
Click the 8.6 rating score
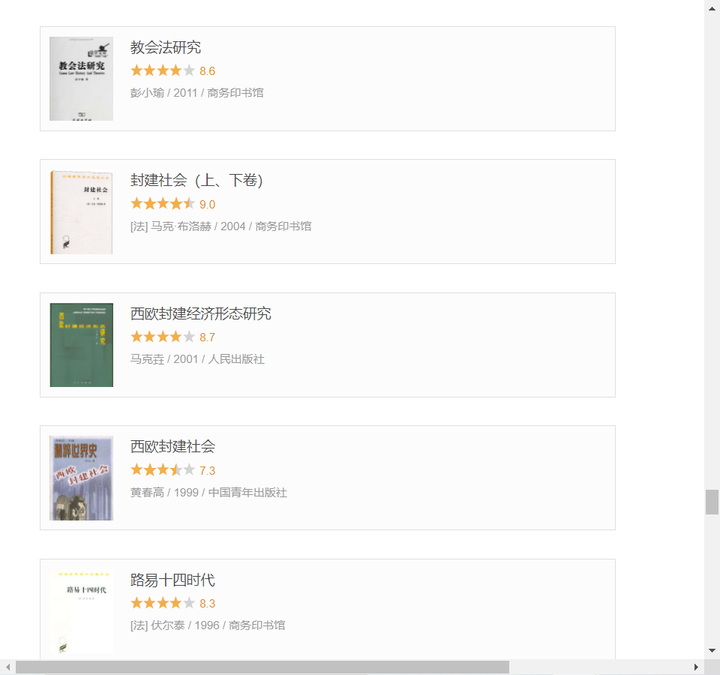[207, 71]
